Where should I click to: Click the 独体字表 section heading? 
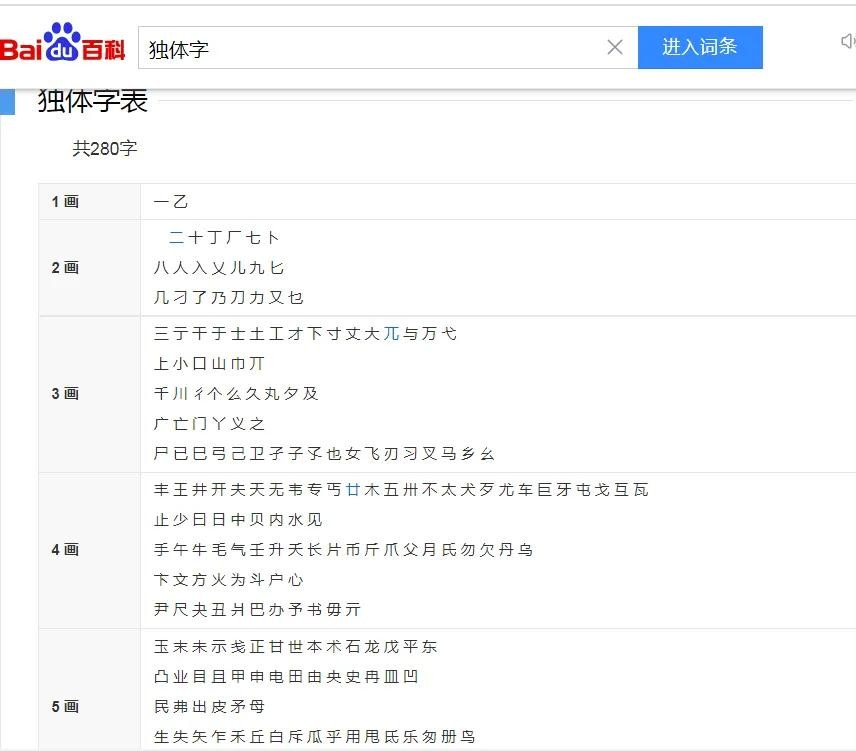point(93,101)
